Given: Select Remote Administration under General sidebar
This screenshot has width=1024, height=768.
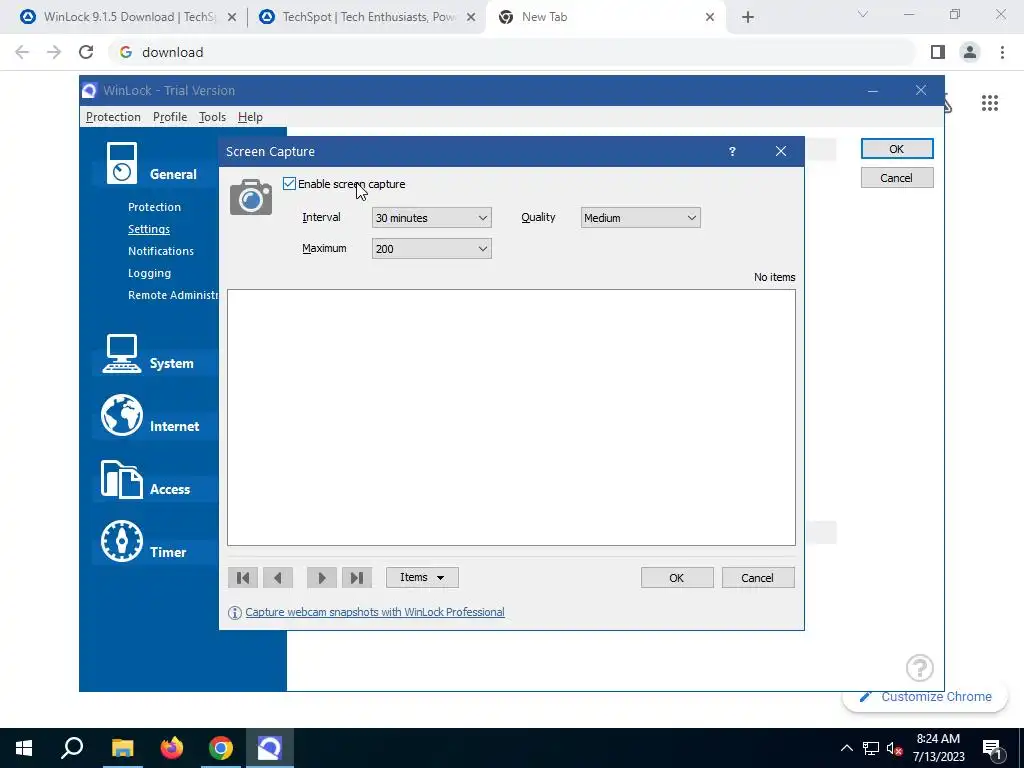Looking at the screenshot, I should pos(173,295).
